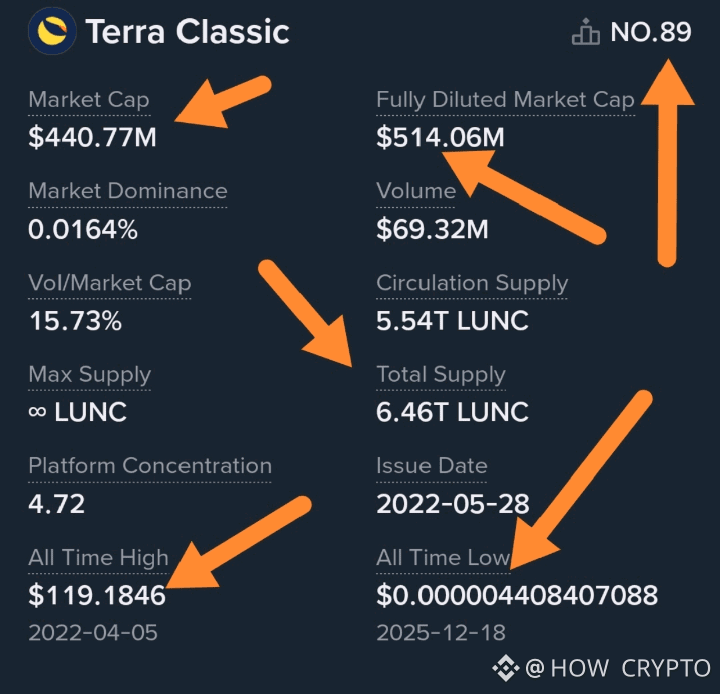
Task: Select the $119.1846 all time high value
Action: click(x=97, y=595)
